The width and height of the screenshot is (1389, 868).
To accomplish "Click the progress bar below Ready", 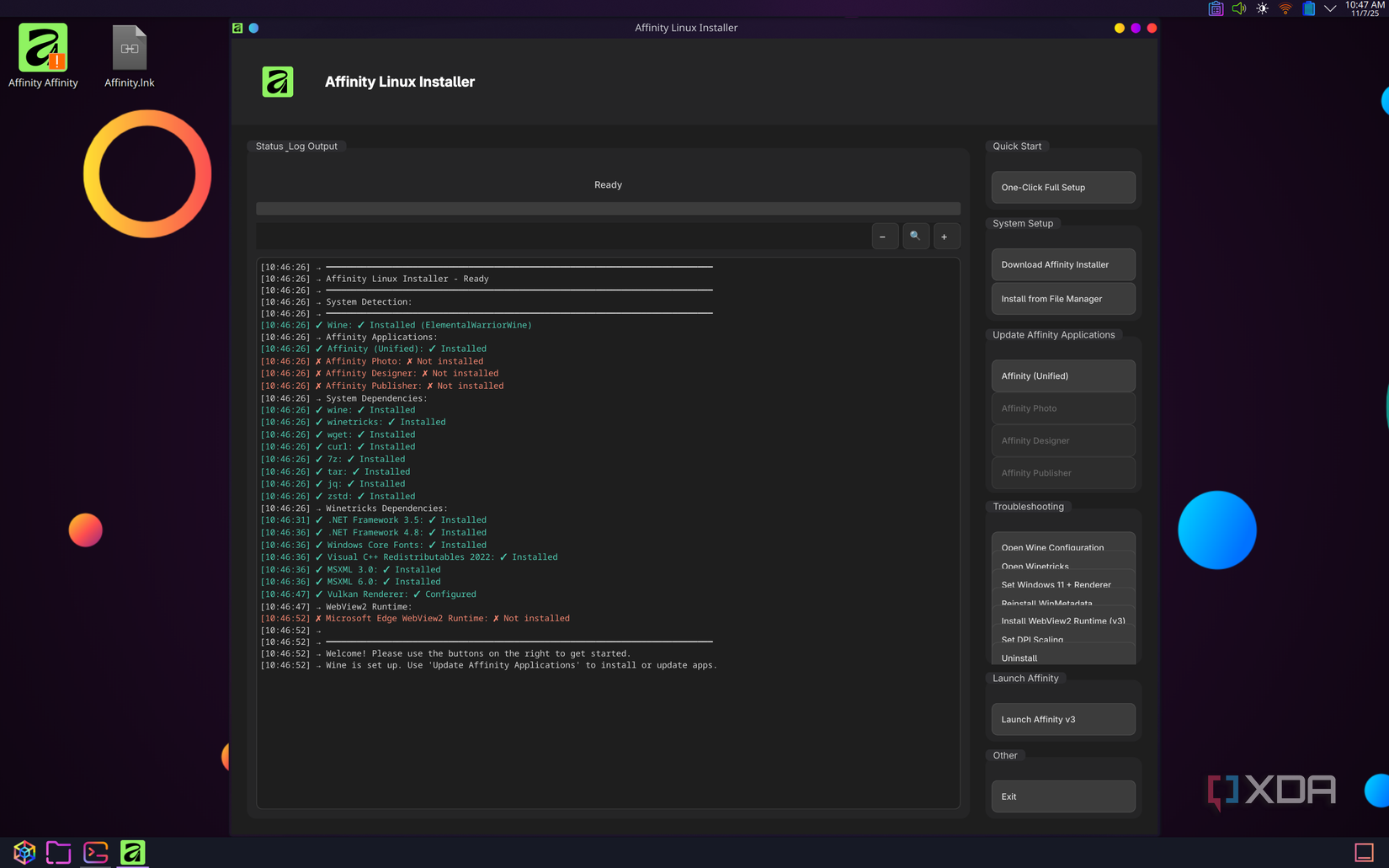I will coord(608,208).
